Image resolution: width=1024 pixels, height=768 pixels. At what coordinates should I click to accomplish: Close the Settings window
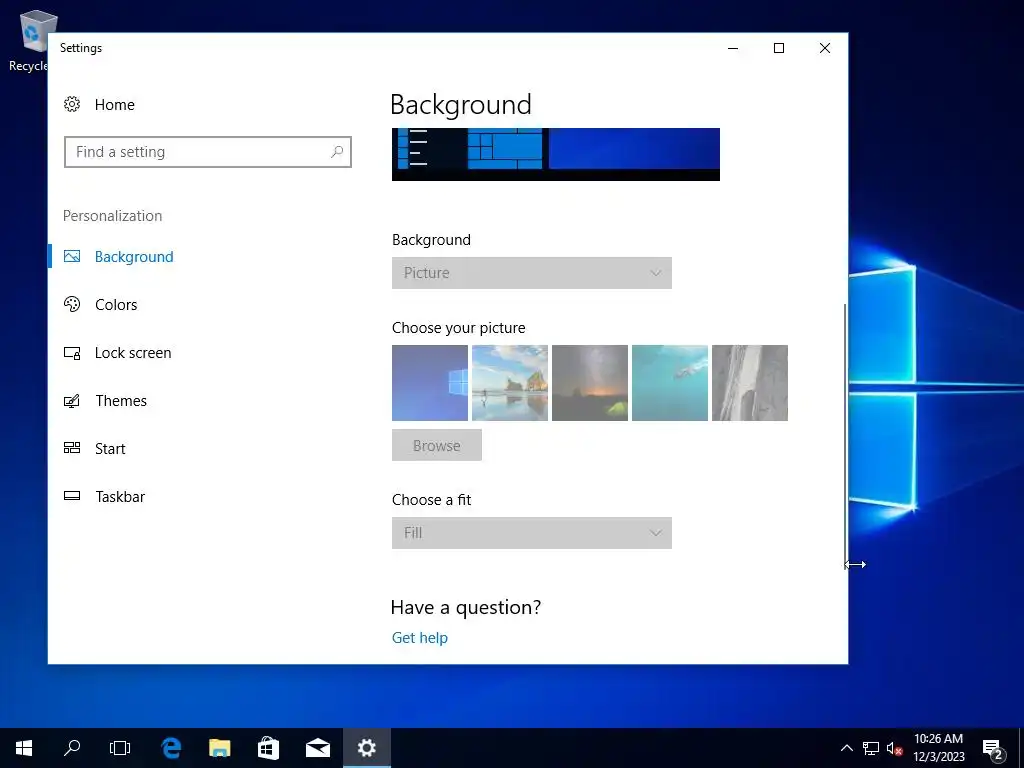coord(825,48)
